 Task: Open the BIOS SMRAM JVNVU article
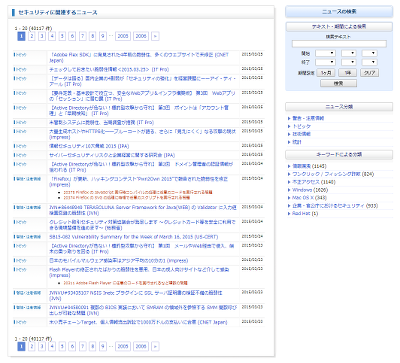[x=143, y=310]
